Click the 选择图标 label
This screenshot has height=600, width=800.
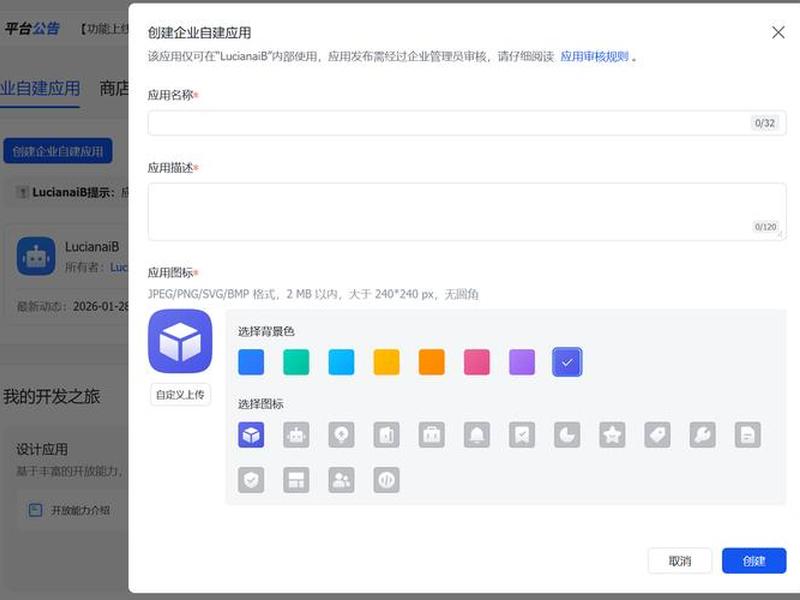click(x=260, y=404)
